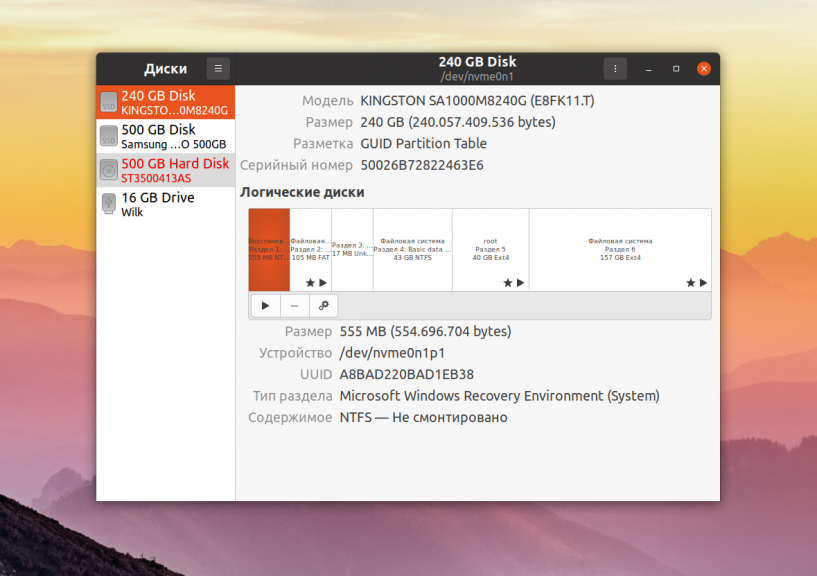The image size is (817, 576).
Task: Select the Восстановление Раздел 1 partition segment
Action: pyautogui.click(x=270, y=245)
